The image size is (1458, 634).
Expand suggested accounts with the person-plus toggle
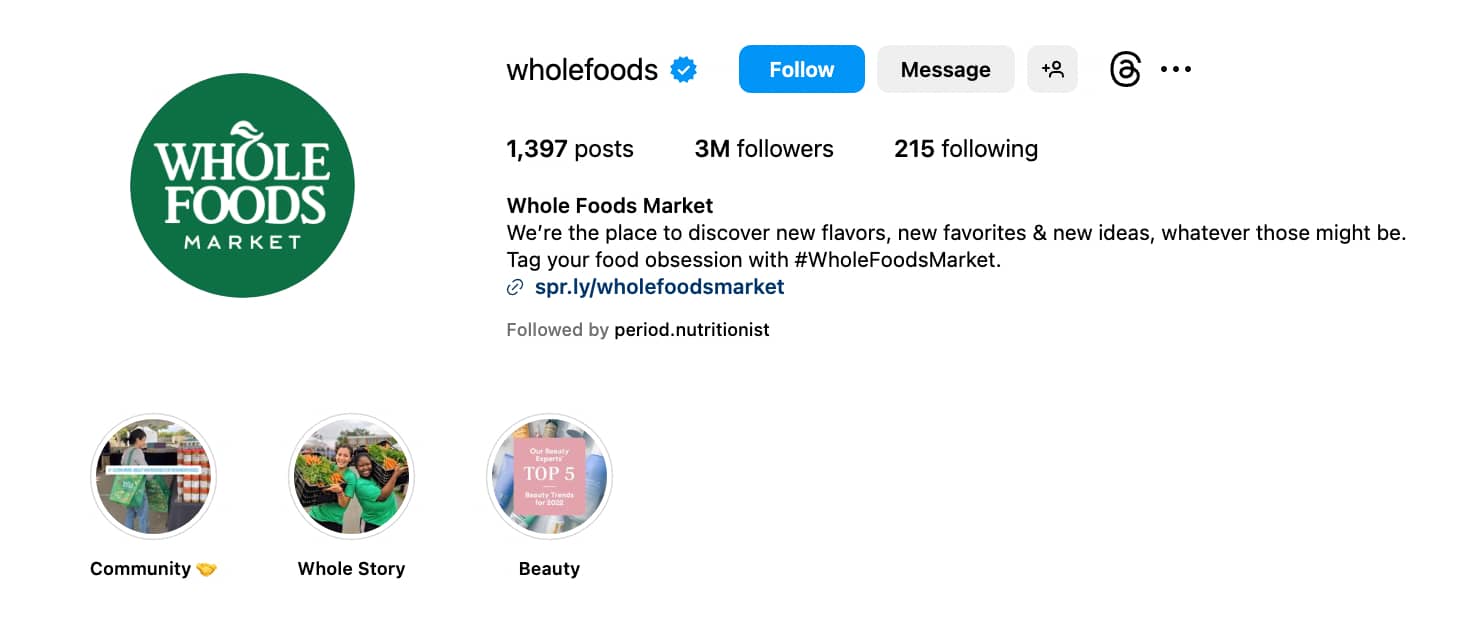1052,68
